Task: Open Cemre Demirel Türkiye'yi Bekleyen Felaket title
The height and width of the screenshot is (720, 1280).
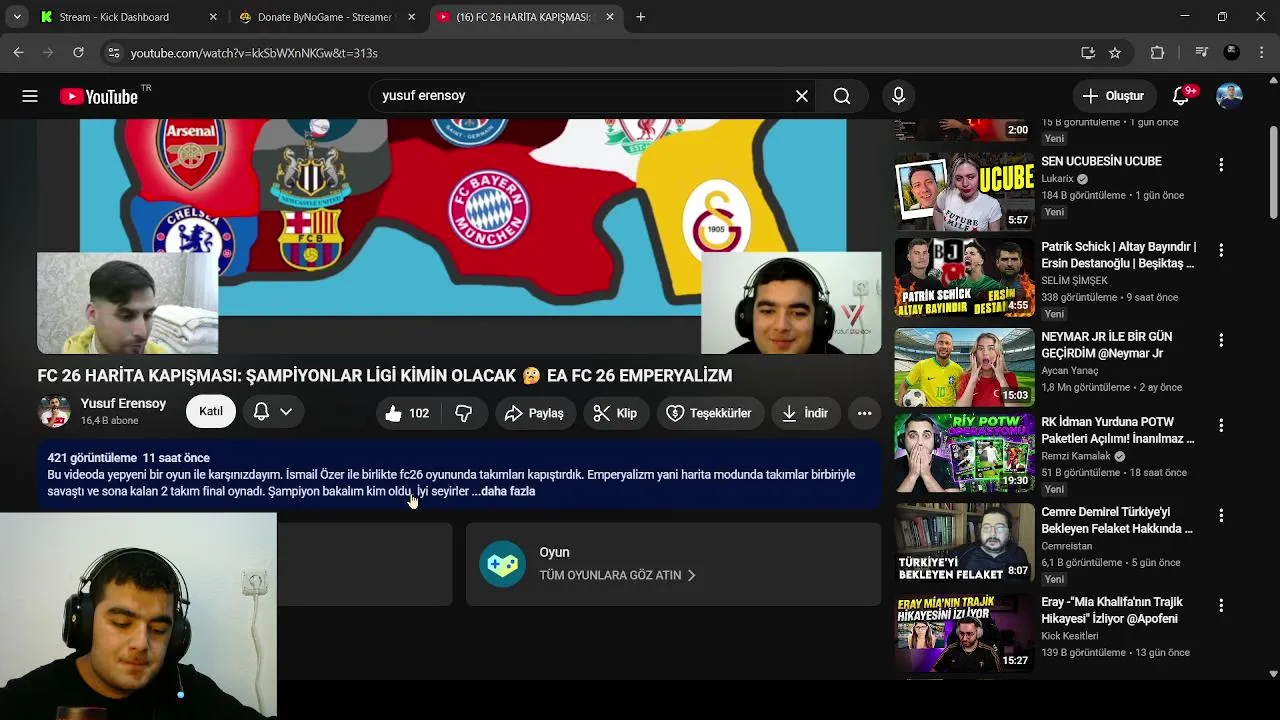Action: (1117, 520)
